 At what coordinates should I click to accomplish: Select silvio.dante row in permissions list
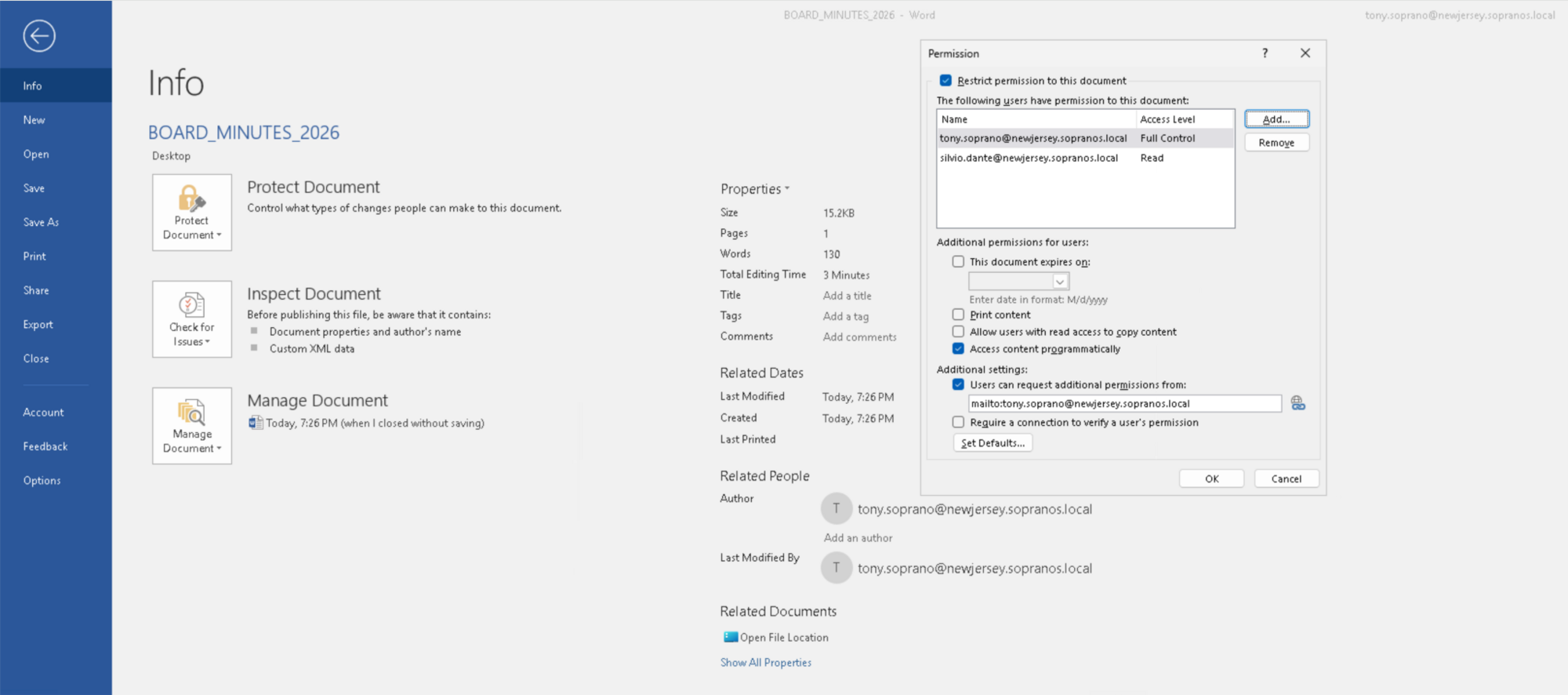1086,158
